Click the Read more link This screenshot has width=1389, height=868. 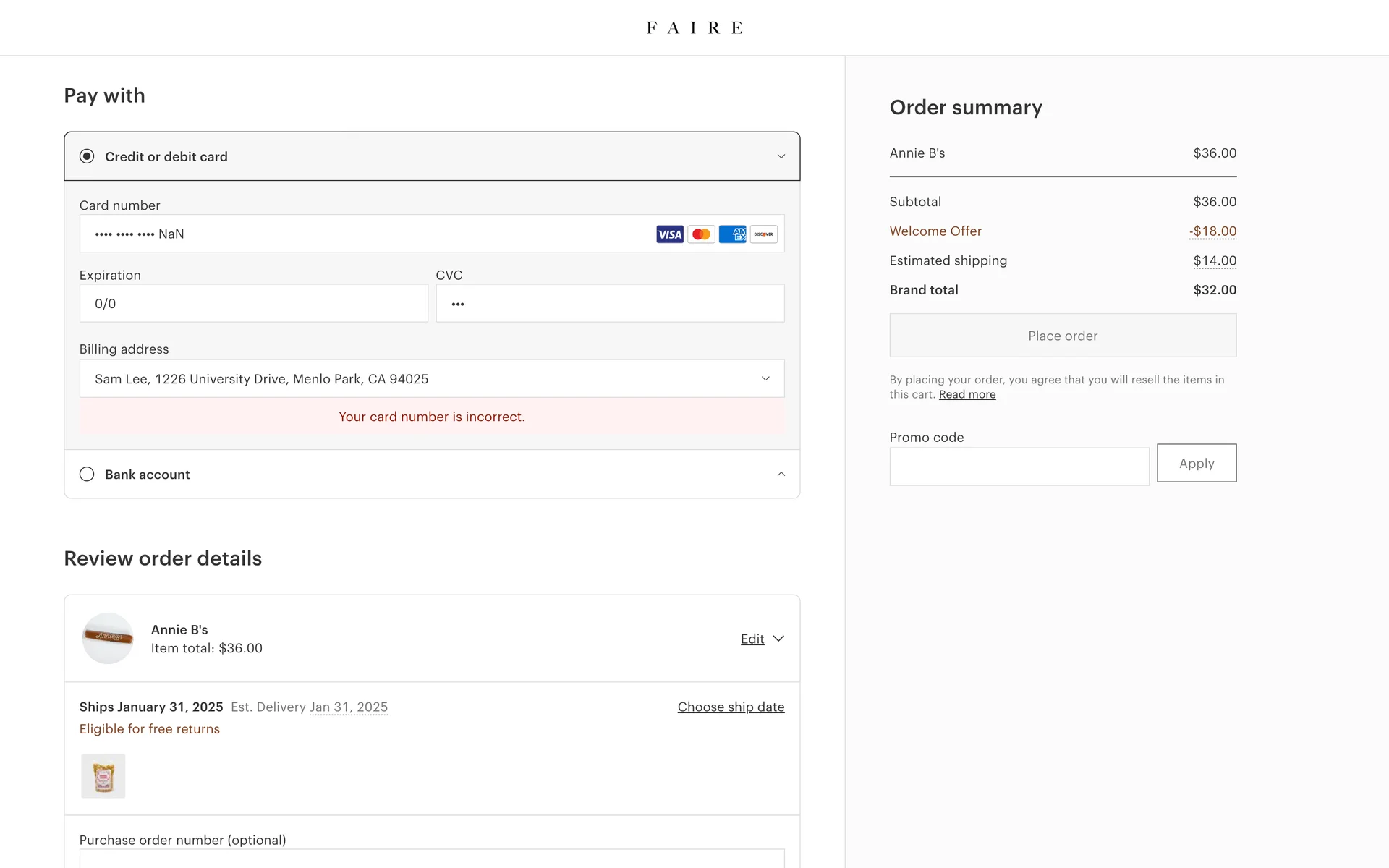click(967, 394)
